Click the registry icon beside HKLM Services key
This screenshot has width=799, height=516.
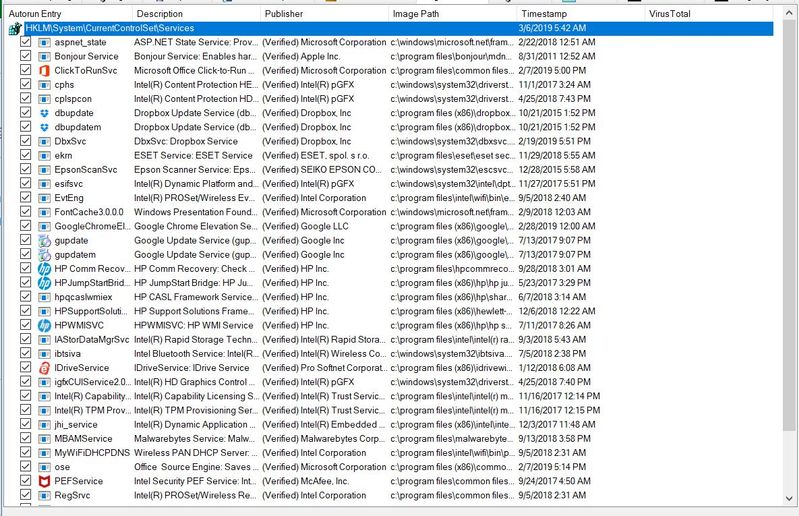[15, 29]
